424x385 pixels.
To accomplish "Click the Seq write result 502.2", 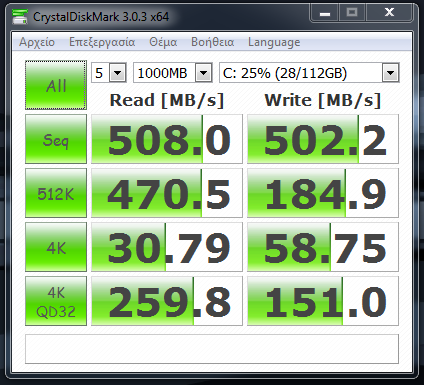I will 323,139.
